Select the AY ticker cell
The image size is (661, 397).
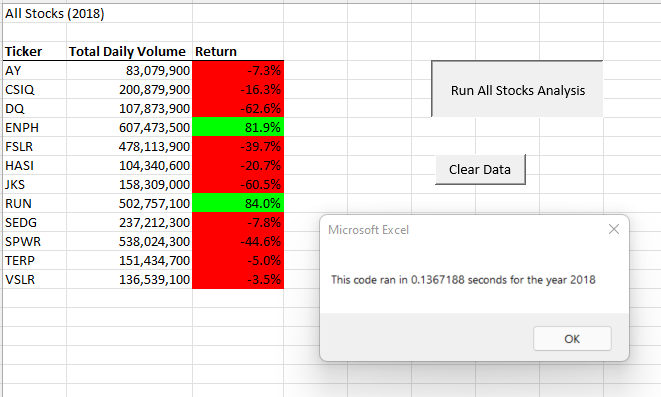click(x=35, y=70)
